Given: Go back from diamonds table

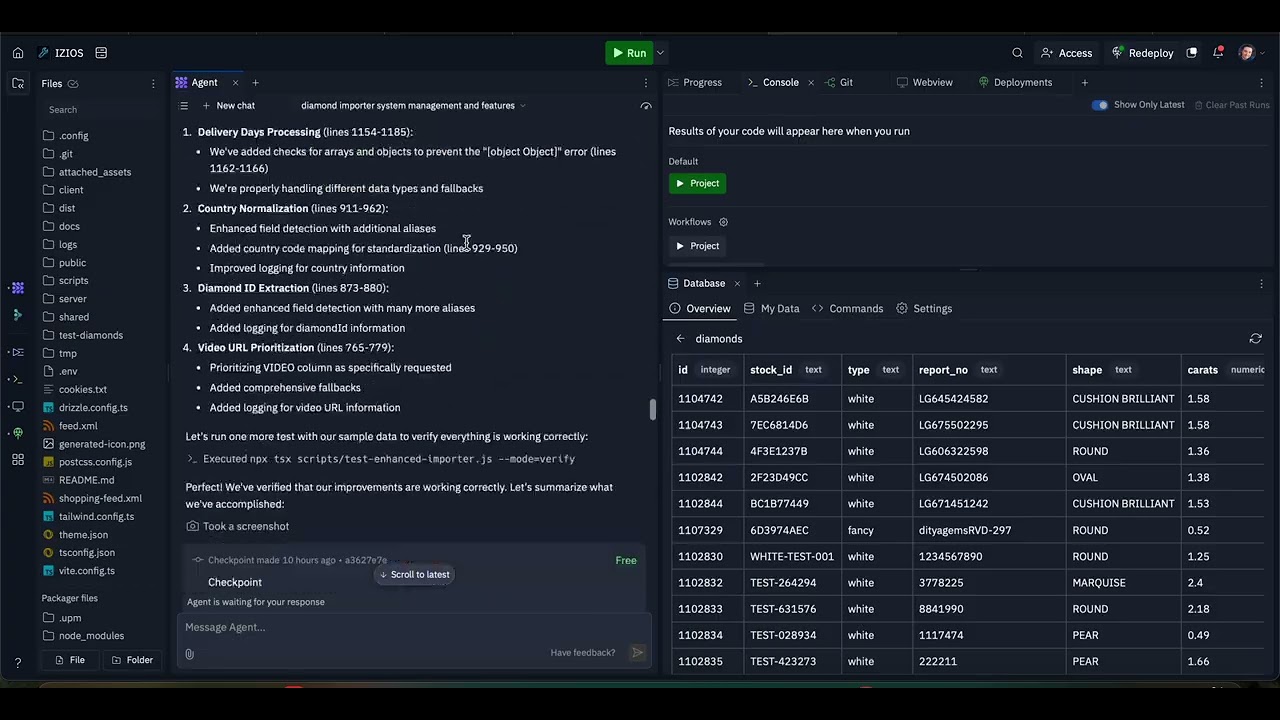Looking at the screenshot, I should (681, 339).
